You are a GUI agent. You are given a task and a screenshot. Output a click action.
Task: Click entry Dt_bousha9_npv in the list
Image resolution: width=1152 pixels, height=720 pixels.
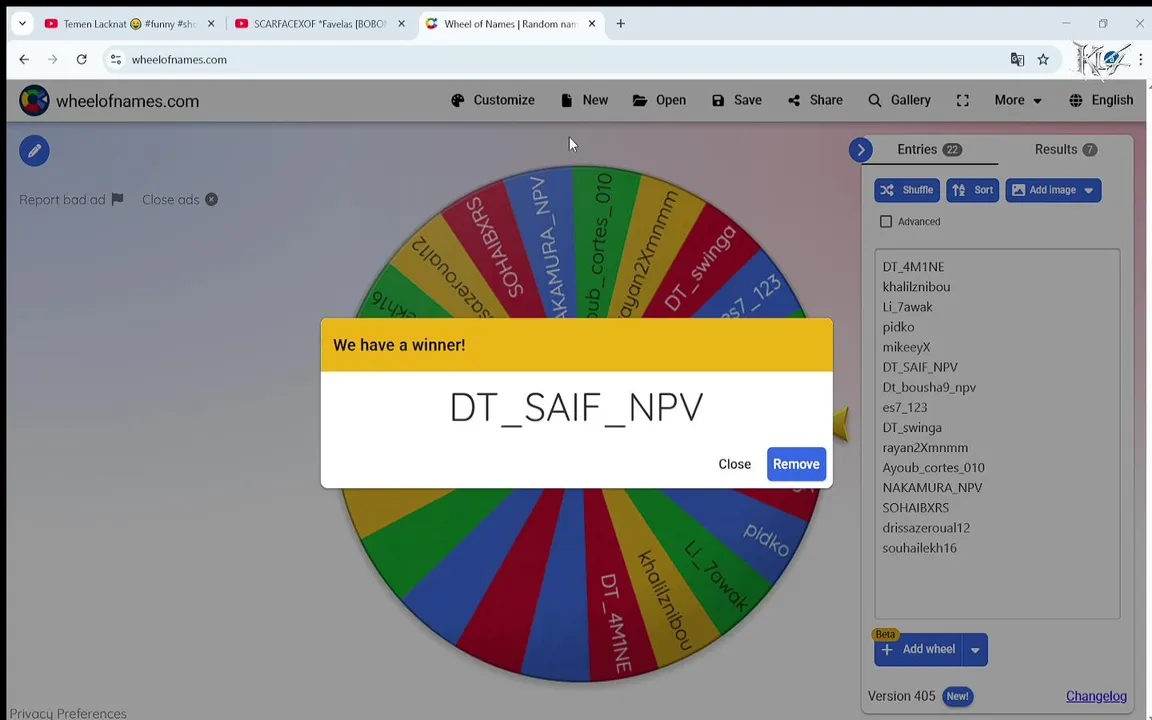coord(929,387)
